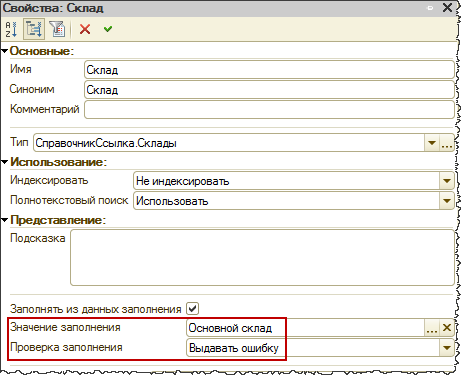
Task: Click the Синоним property label
Action: click(x=32, y=89)
